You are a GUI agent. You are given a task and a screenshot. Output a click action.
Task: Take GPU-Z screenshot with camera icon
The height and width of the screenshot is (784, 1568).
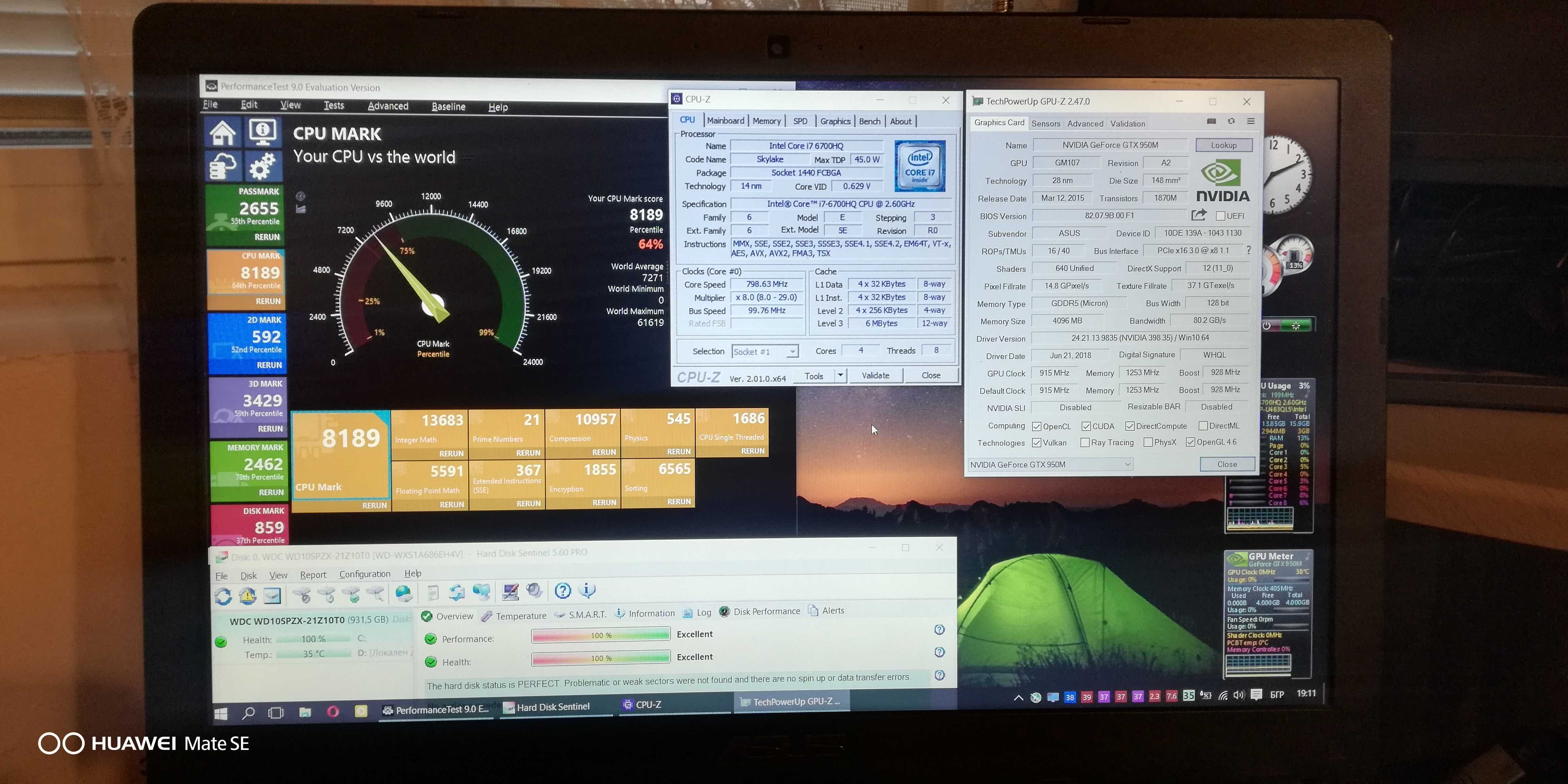1211,121
